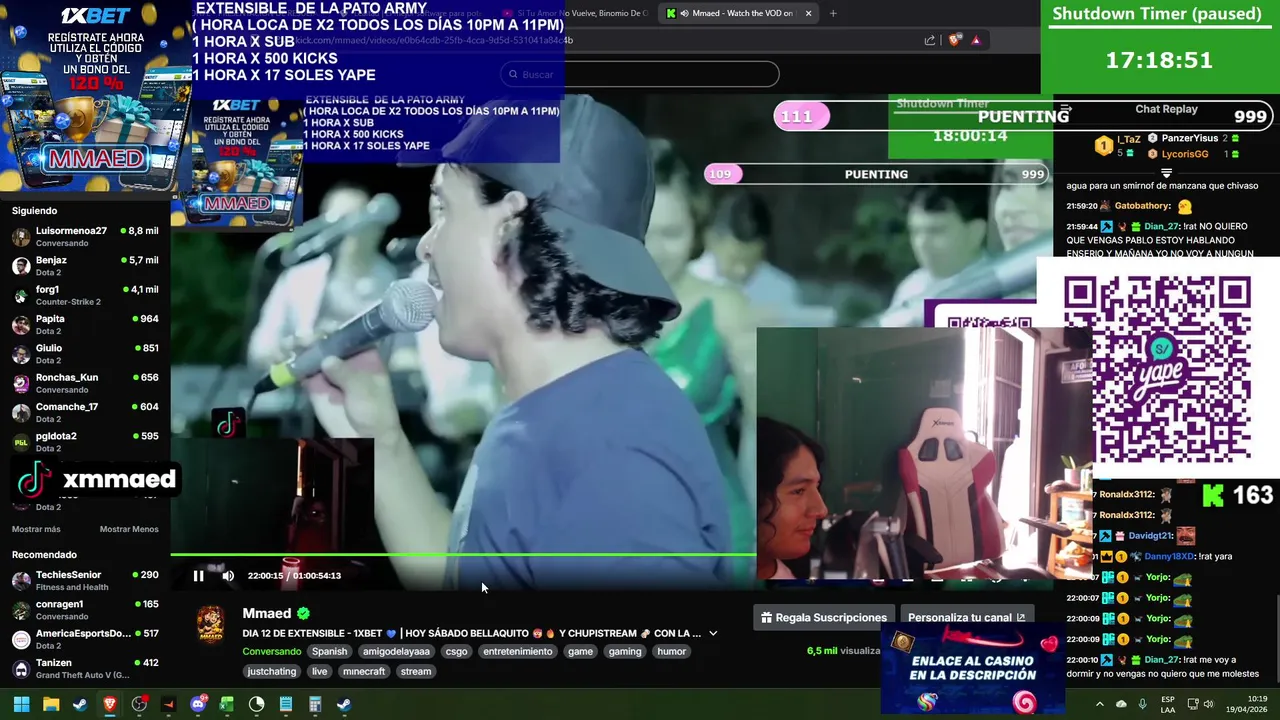Viewport: 1280px width, 720px height.
Task: Click the Mmaed channel name
Action: [x=266, y=613]
